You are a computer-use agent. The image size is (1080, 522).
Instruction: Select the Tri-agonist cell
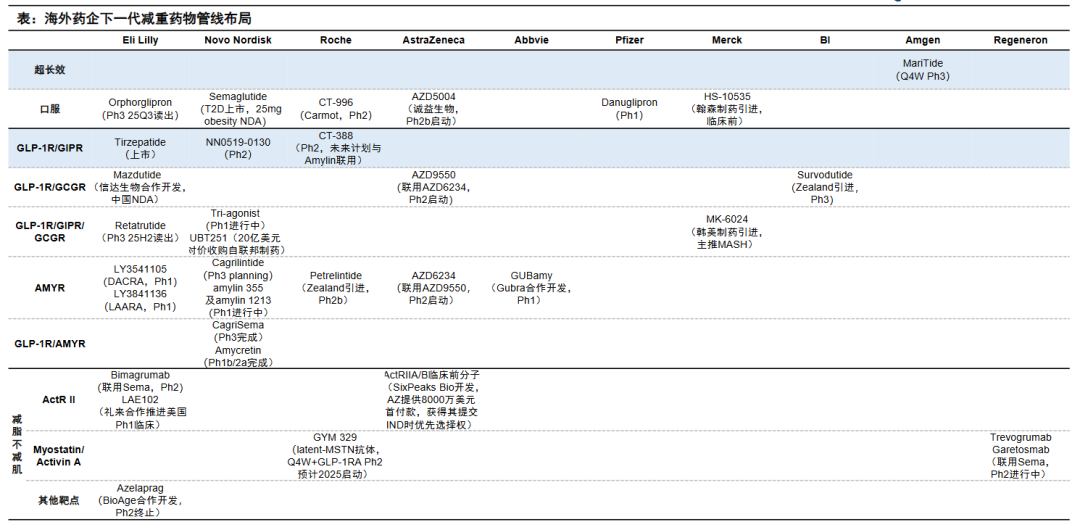point(238,220)
